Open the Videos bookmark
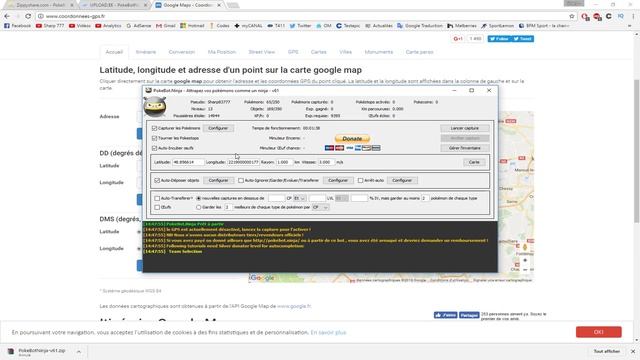 coord(80,25)
